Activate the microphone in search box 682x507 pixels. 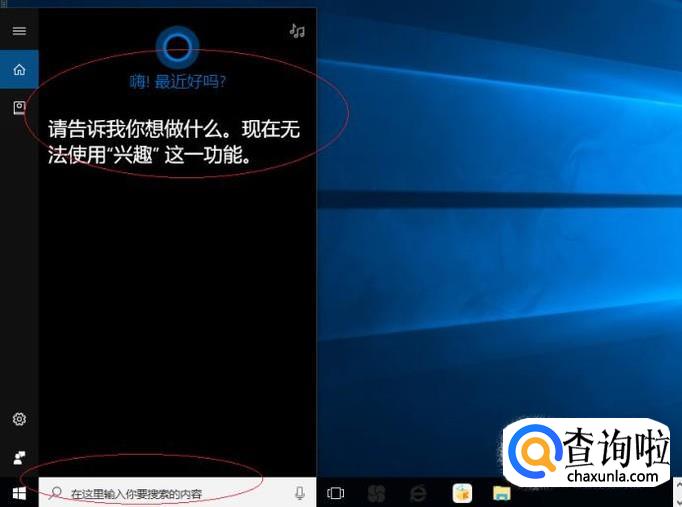click(x=299, y=493)
